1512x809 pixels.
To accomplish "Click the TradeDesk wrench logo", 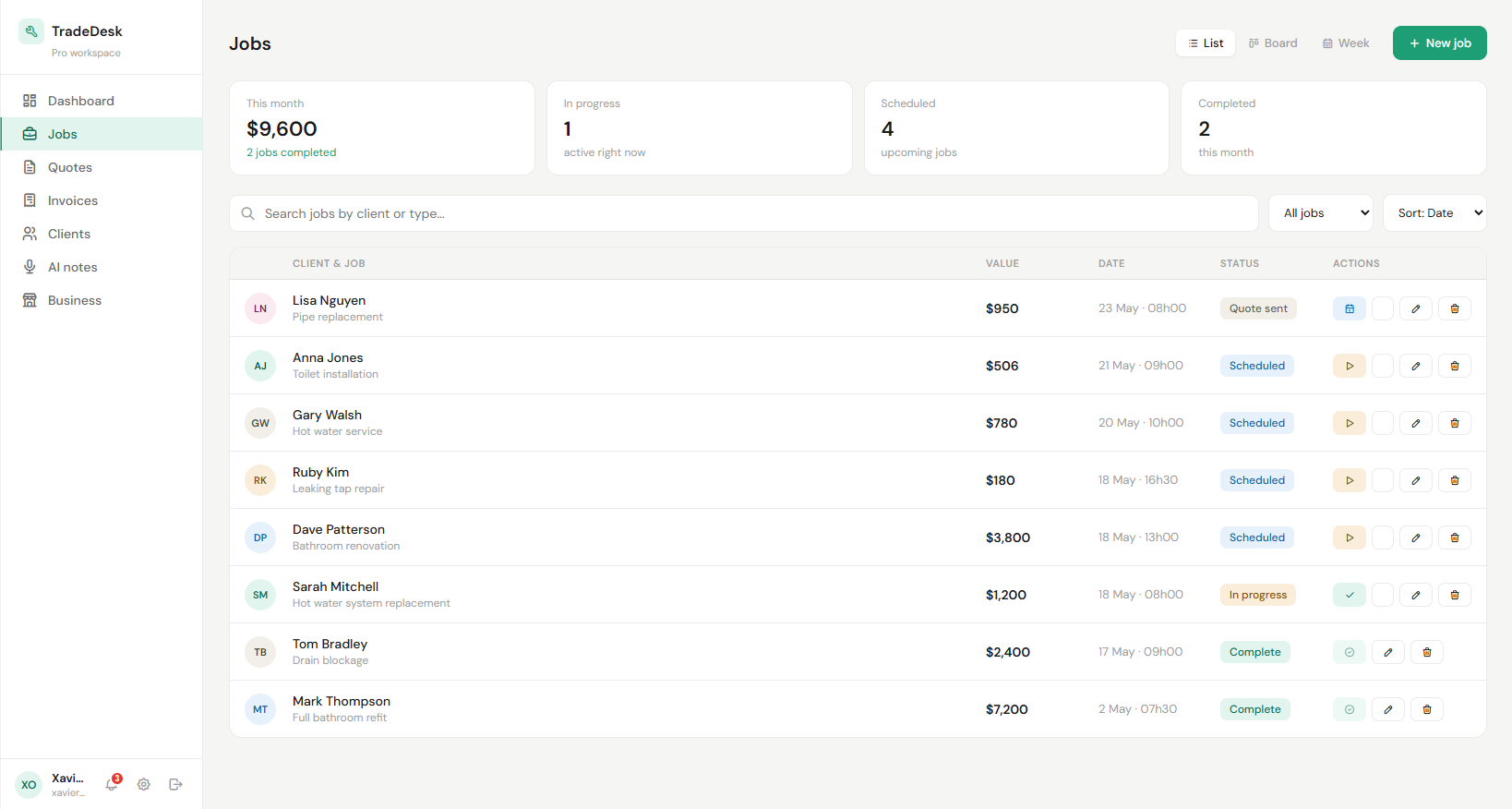I will coord(30,31).
